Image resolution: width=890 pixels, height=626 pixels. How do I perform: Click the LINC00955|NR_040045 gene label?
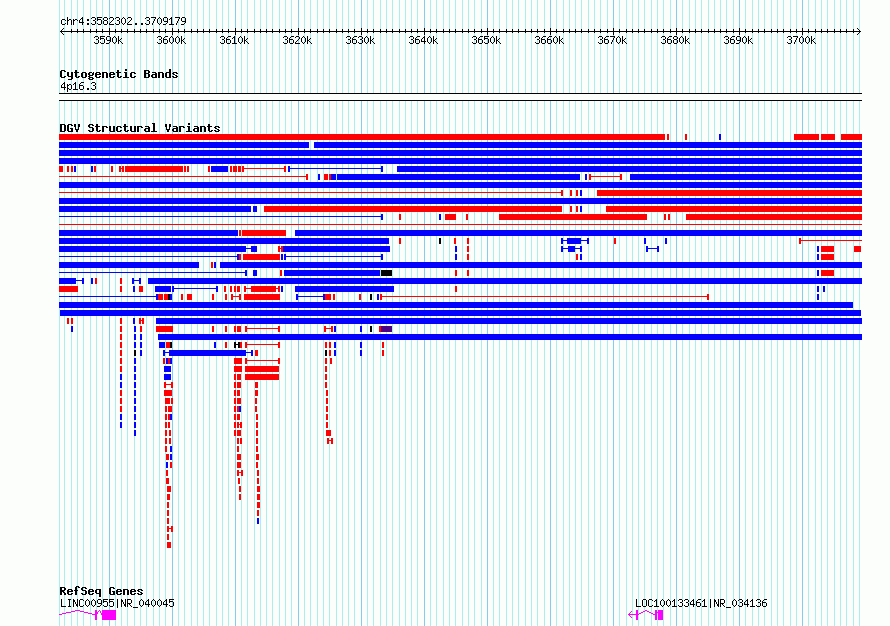(117, 603)
